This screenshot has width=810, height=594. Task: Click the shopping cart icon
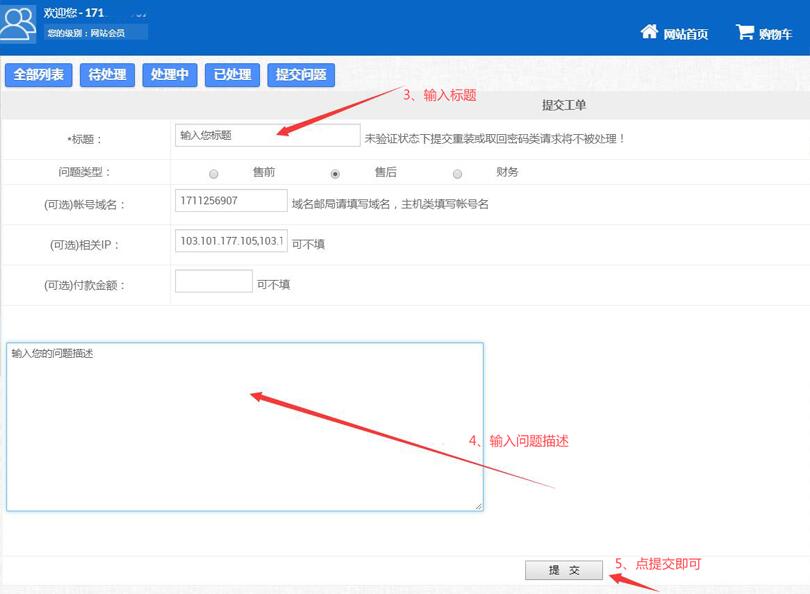pyautogui.click(x=745, y=32)
